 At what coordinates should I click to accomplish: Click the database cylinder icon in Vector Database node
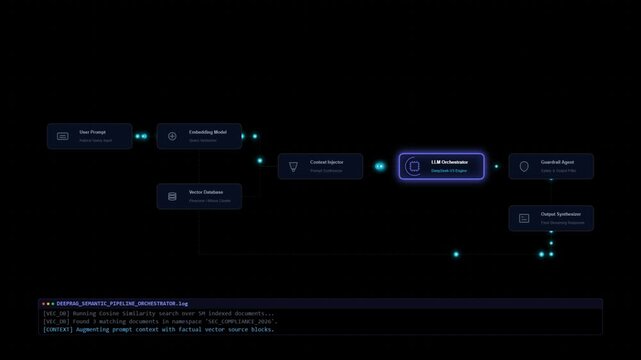(172, 196)
